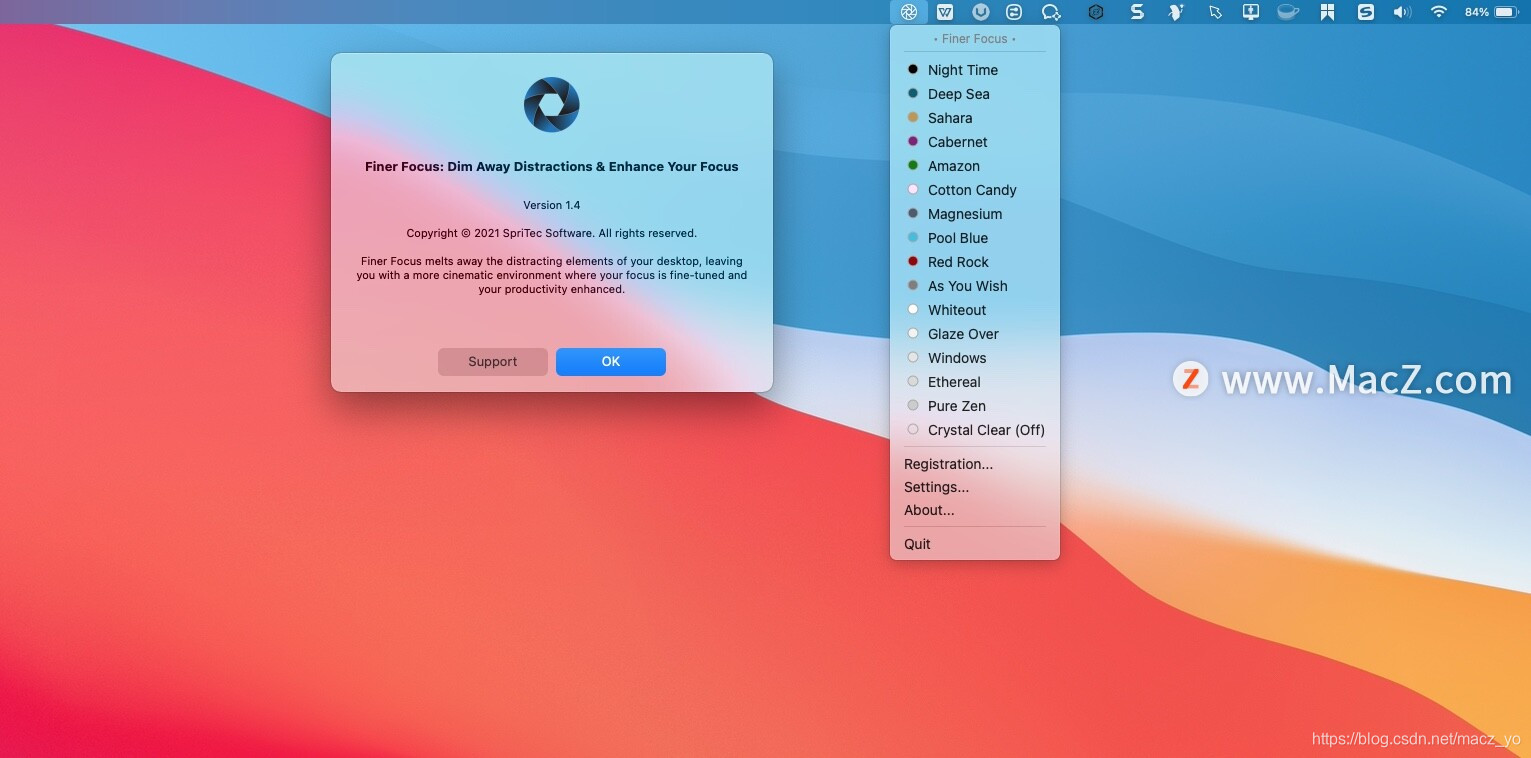Click the Finer Focus dialog title heading
This screenshot has height=758, width=1531.
tap(552, 167)
